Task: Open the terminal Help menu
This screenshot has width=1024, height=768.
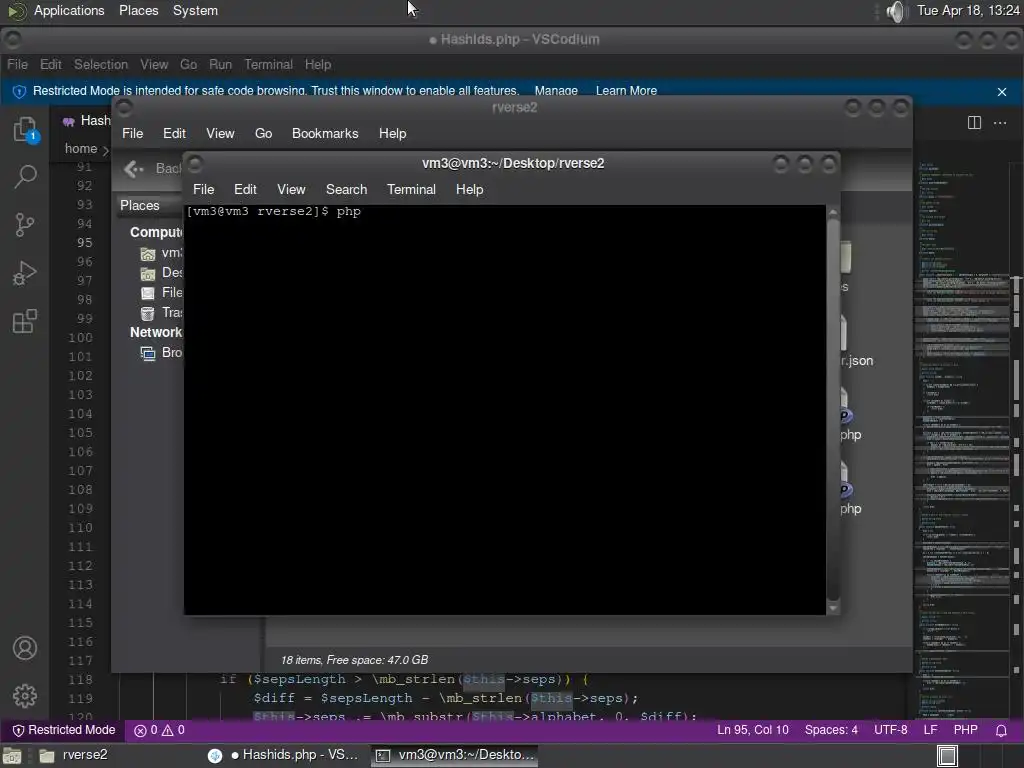Action: pos(469,189)
